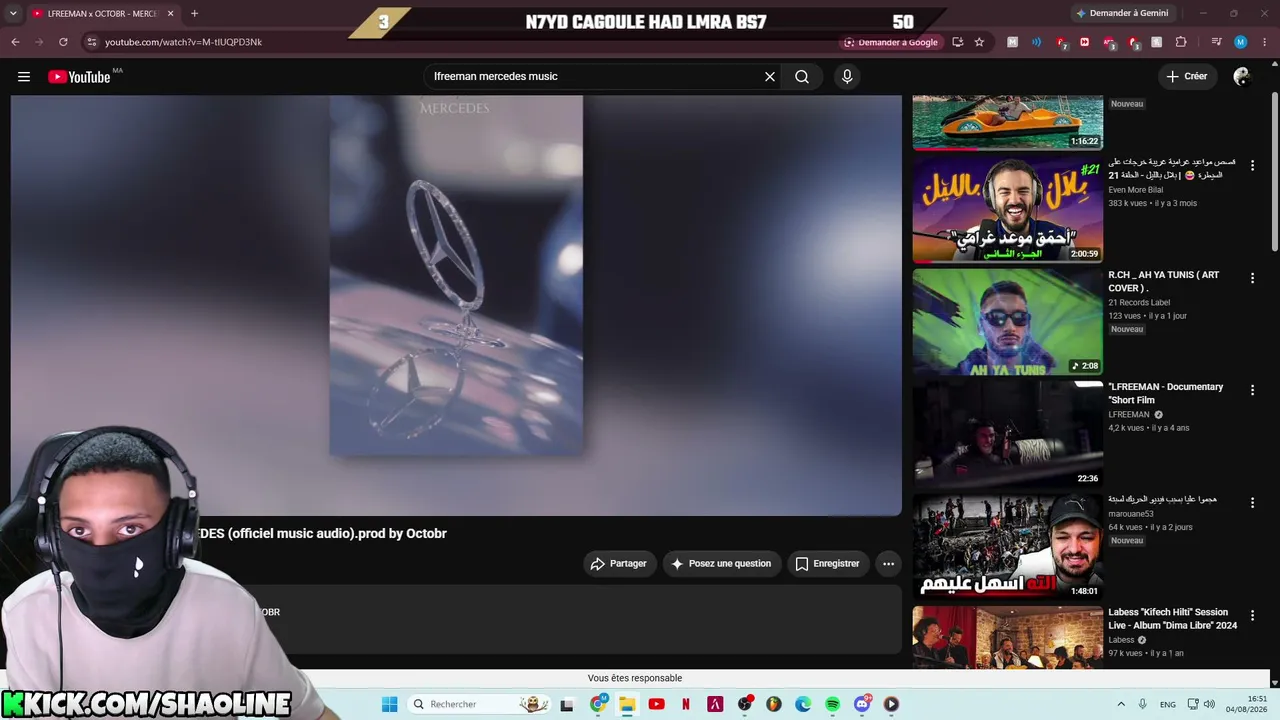Viewport: 1280px width, 720px height.
Task: Open File Explorer from the taskbar
Action: click(x=627, y=704)
